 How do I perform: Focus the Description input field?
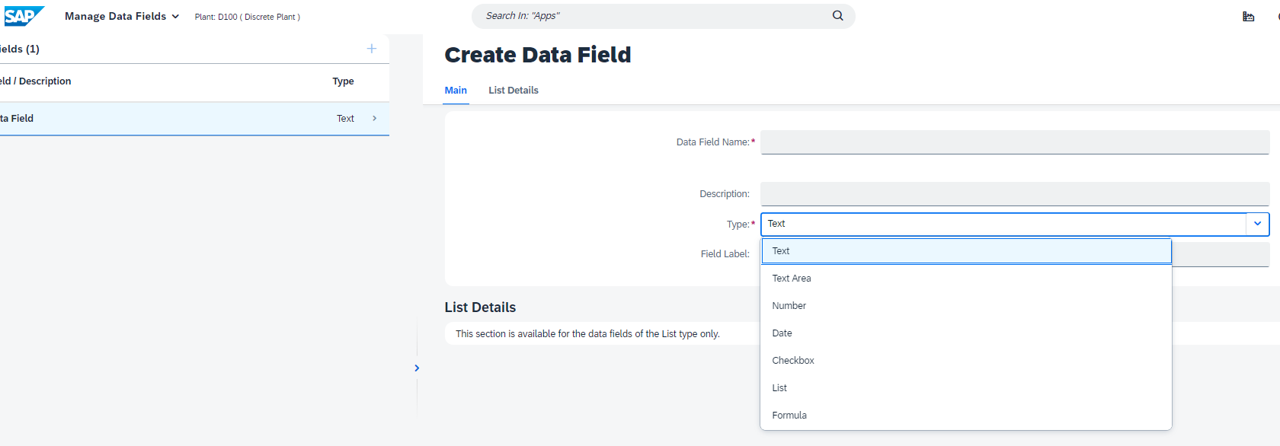1014,194
